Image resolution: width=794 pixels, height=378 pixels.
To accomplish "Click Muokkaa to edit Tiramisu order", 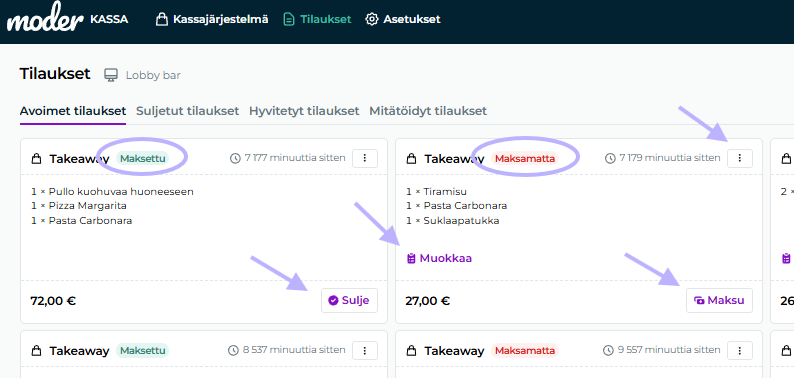I will pos(440,258).
